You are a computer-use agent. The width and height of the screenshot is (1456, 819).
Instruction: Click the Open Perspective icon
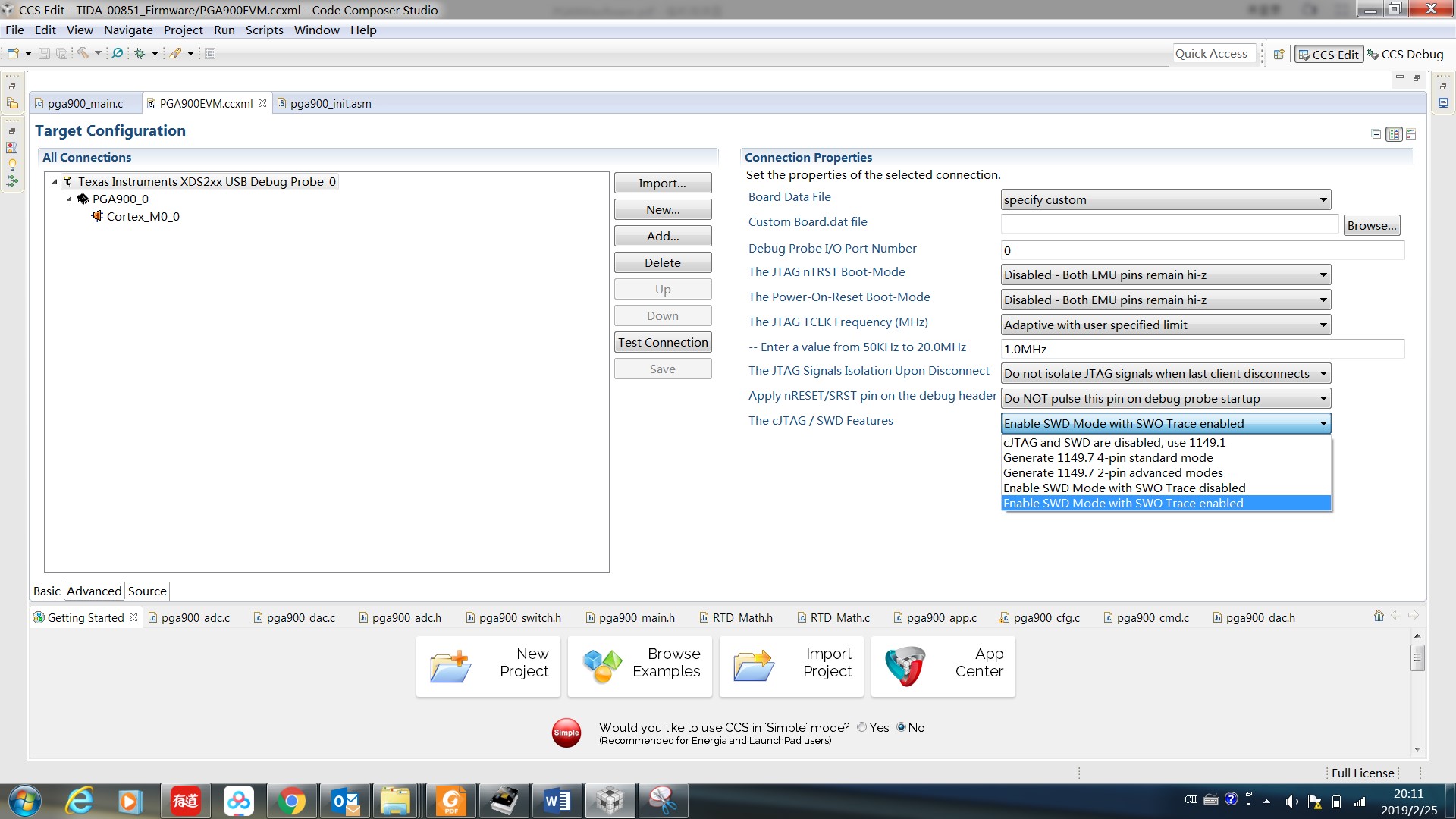coord(1279,55)
